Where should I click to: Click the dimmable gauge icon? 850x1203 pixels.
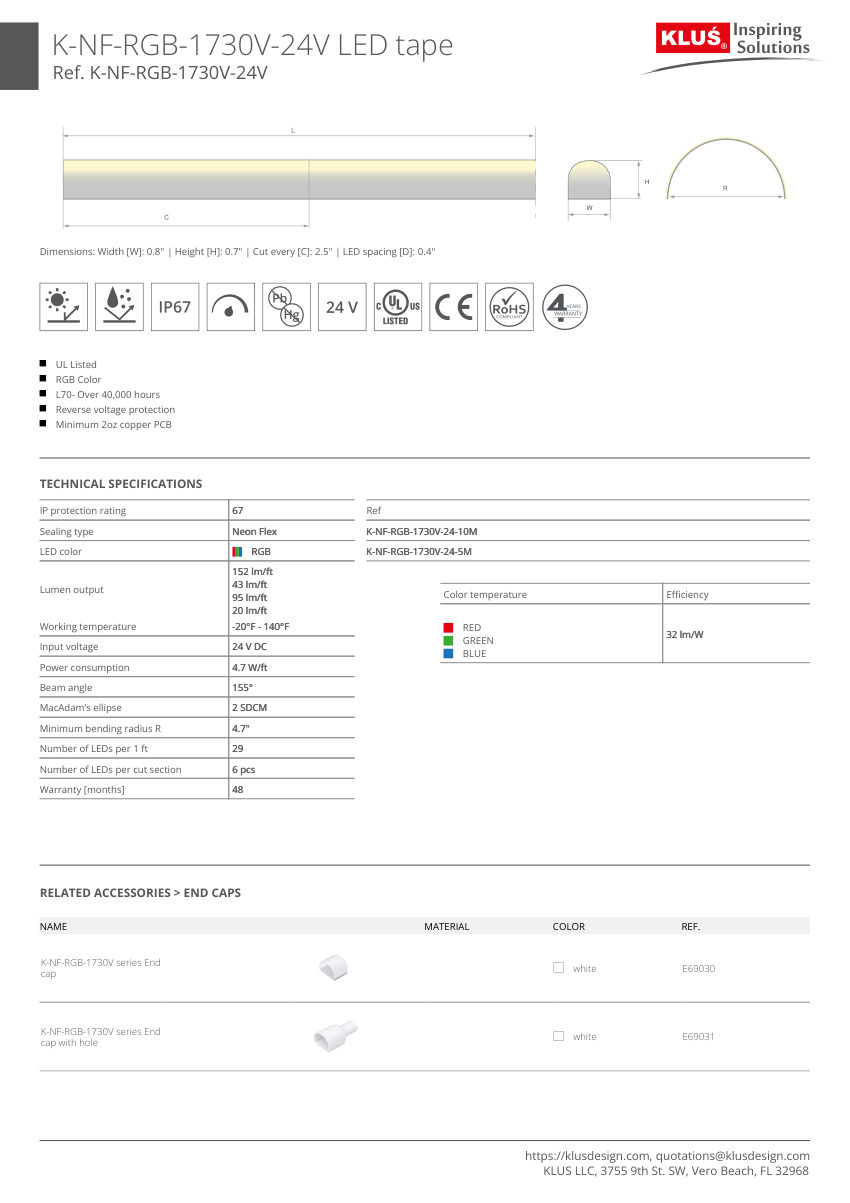[231, 307]
